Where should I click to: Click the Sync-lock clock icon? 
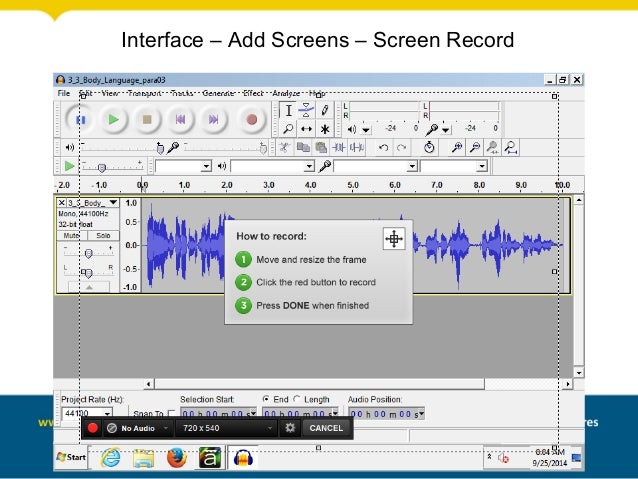pyautogui.click(x=429, y=147)
